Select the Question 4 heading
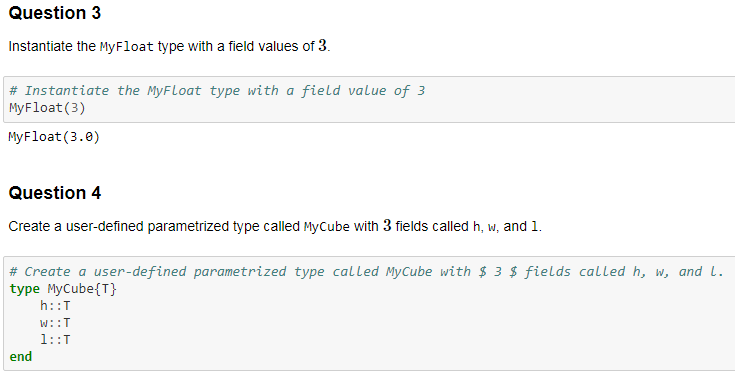735x379 pixels. pyautogui.click(x=55, y=193)
